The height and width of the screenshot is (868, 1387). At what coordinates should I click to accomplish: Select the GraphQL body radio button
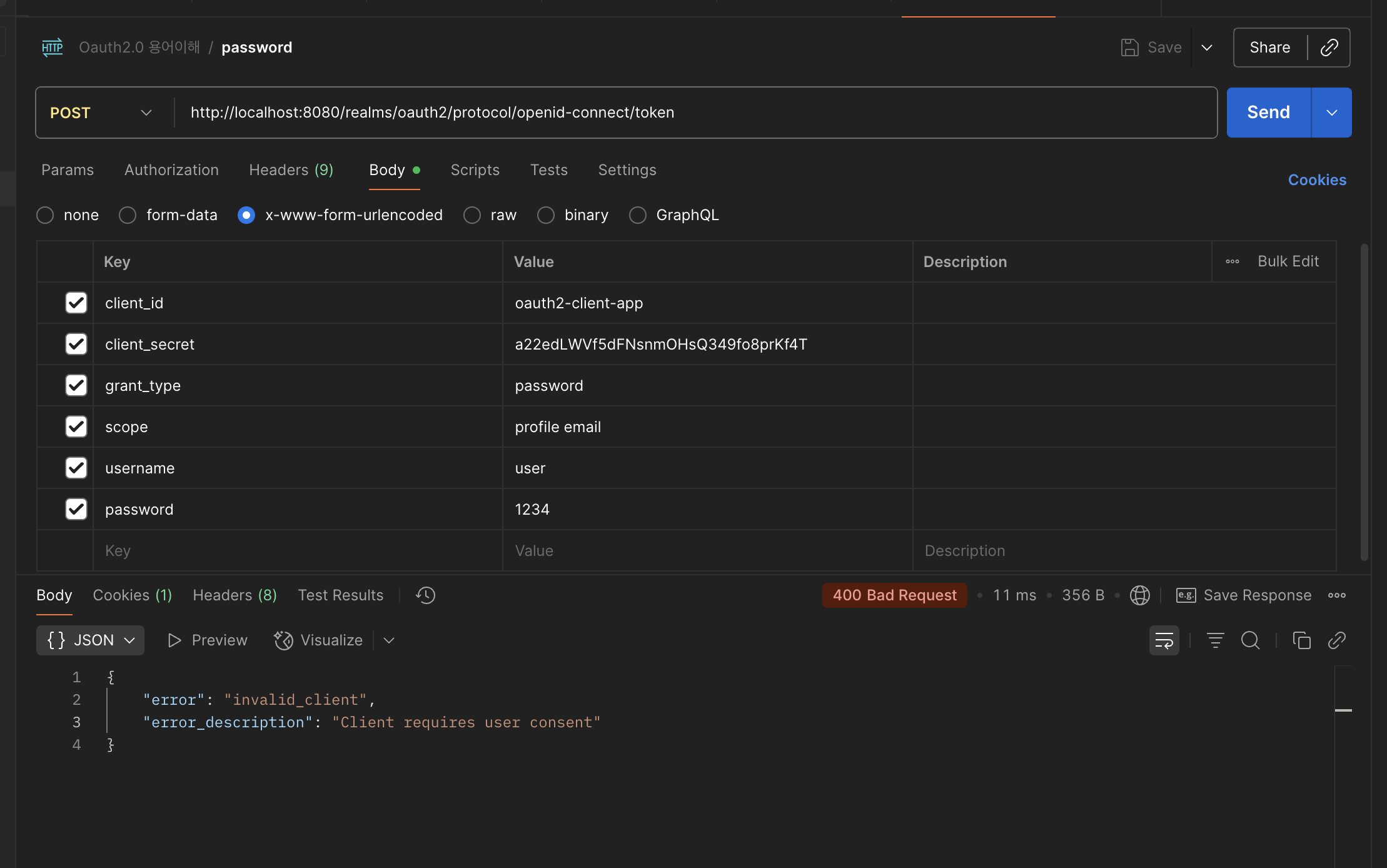pos(638,215)
